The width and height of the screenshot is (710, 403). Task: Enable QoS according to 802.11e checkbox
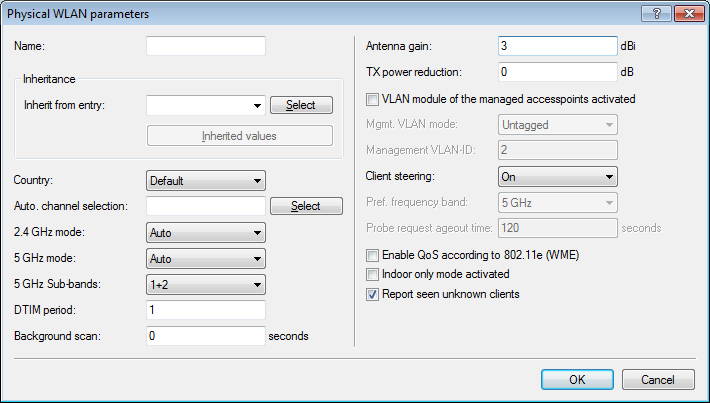(x=373, y=255)
